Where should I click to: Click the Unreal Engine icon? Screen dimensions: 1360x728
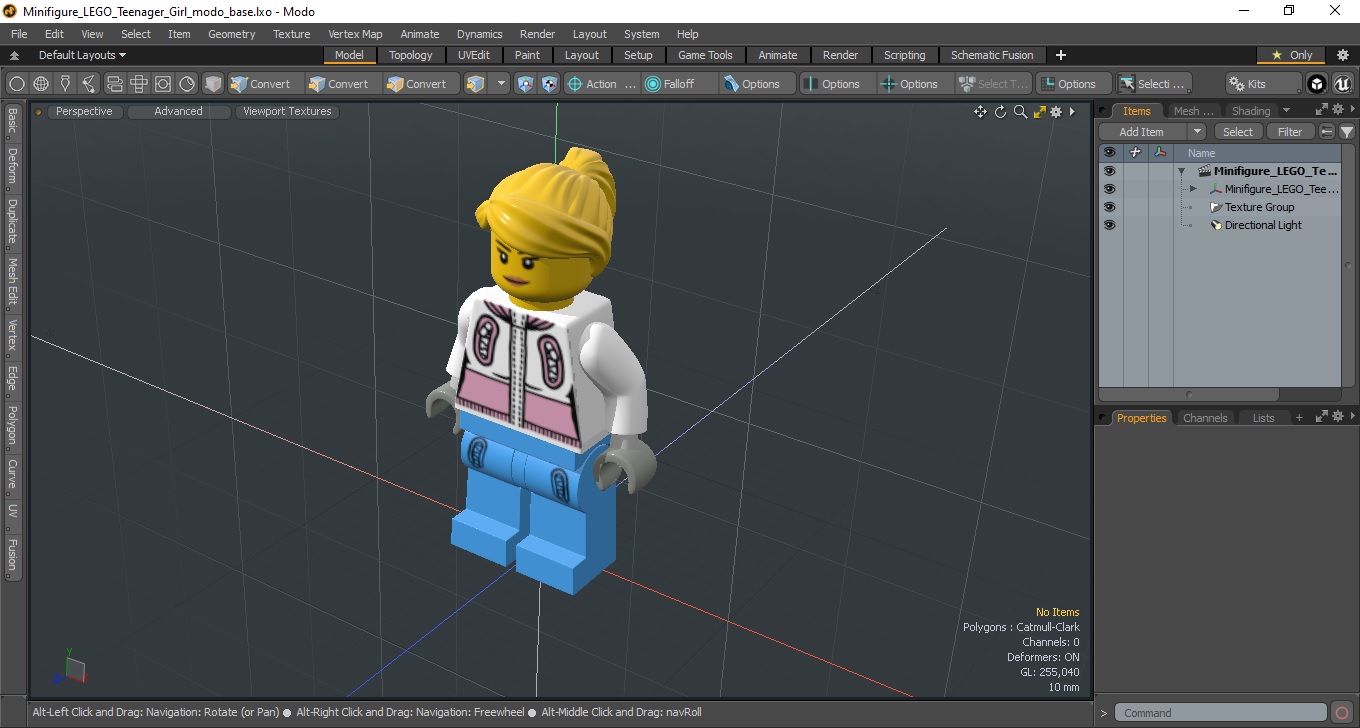1342,84
